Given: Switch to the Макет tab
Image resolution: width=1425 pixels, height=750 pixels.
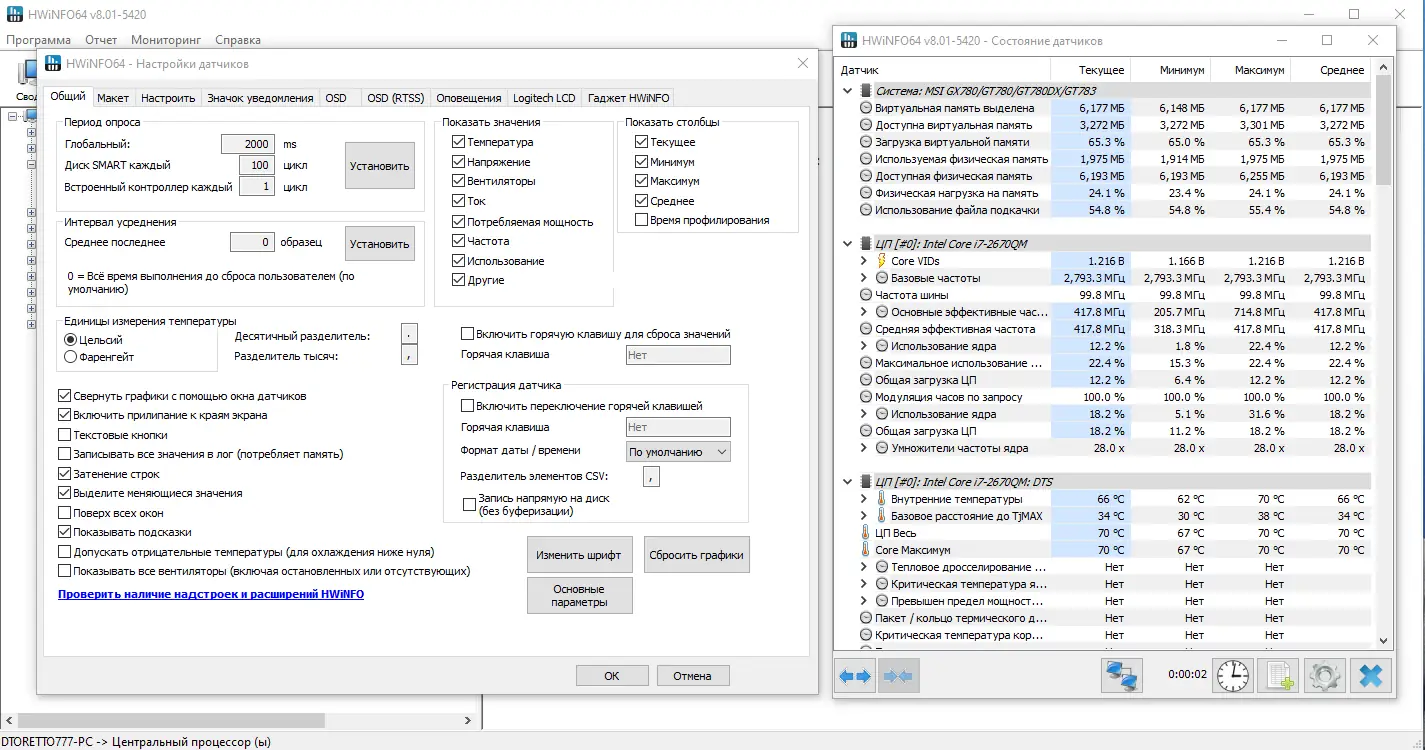Looking at the screenshot, I should pyautogui.click(x=113, y=98).
